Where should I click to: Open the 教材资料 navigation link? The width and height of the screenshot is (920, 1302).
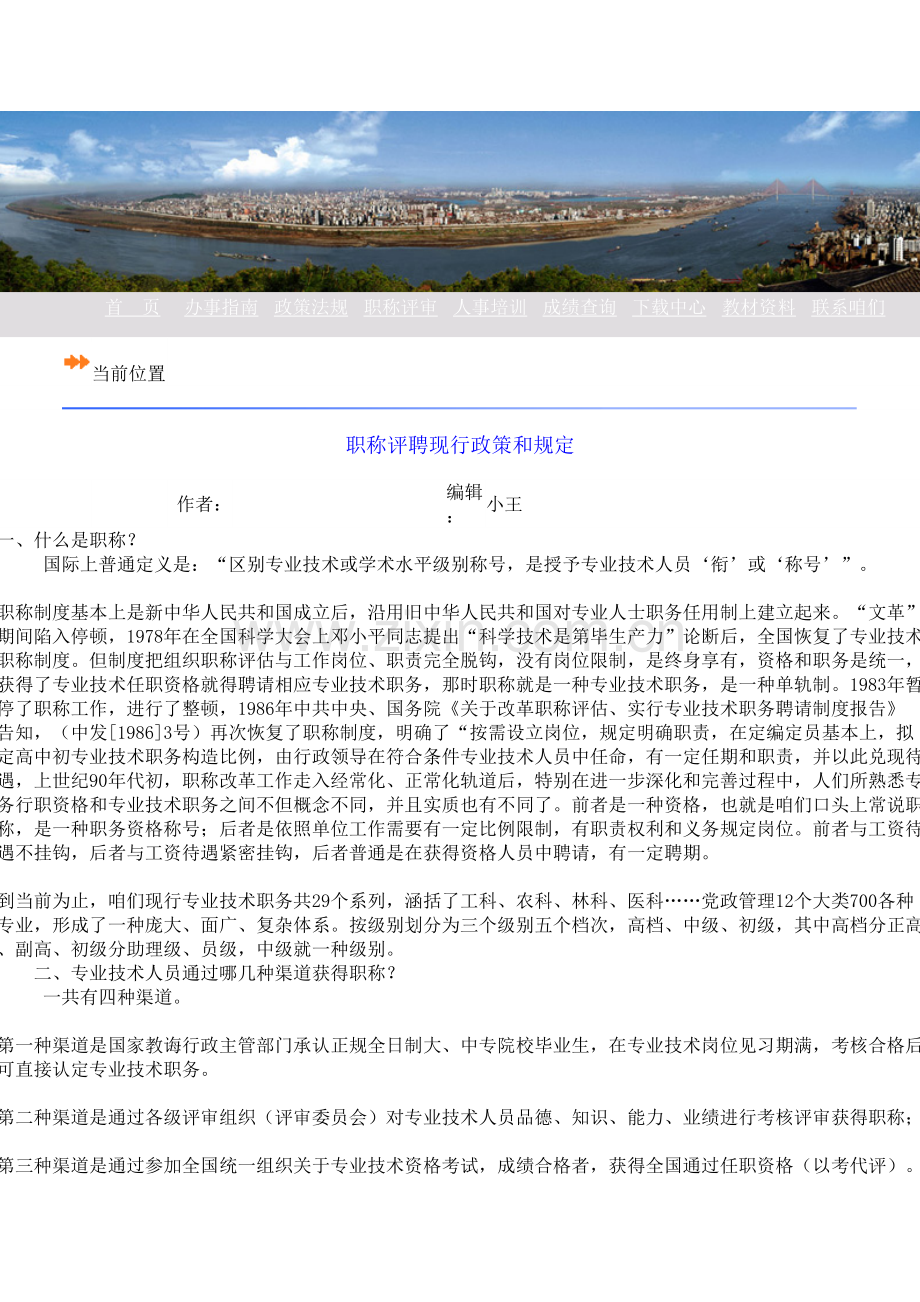pos(759,308)
